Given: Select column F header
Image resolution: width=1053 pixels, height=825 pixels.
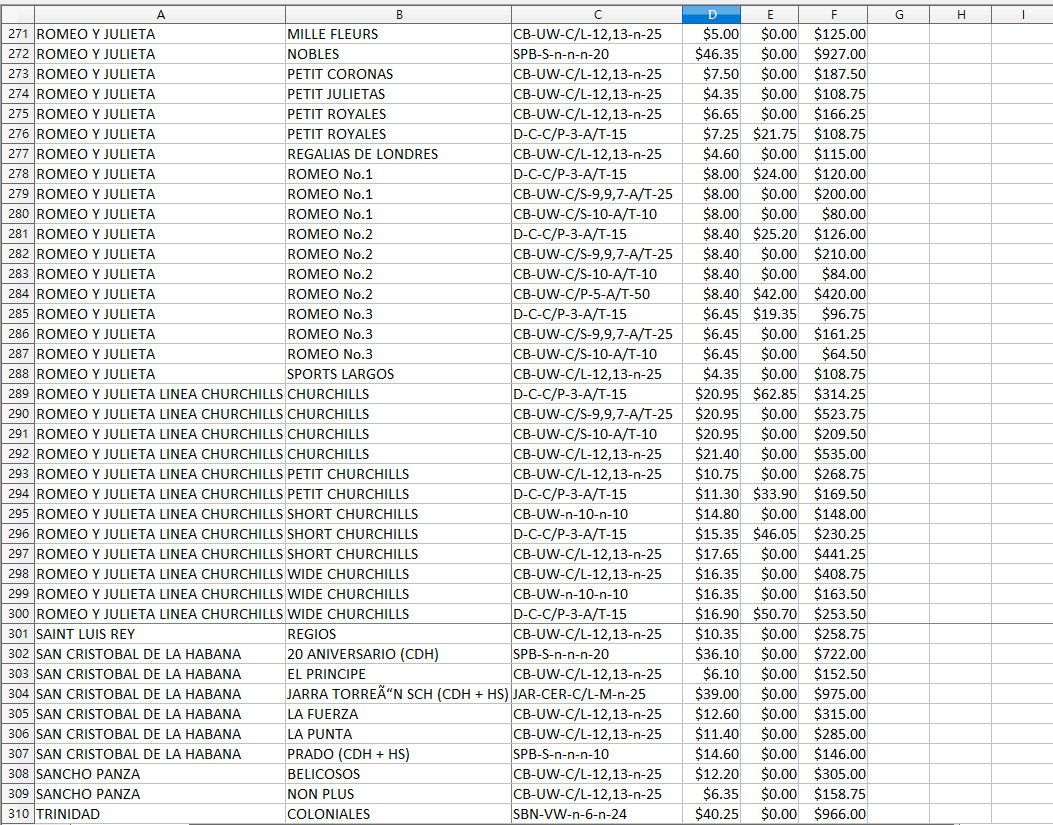Looking at the screenshot, I should click(833, 14).
